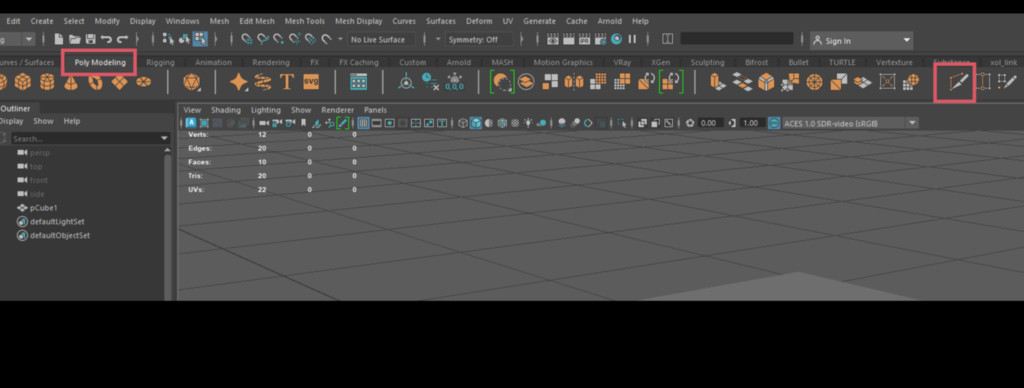Image resolution: width=1024 pixels, height=388 pixels.
Task: Toggle isolate select in the viewport
Action: pyautogui.click(x=621, y=123)
